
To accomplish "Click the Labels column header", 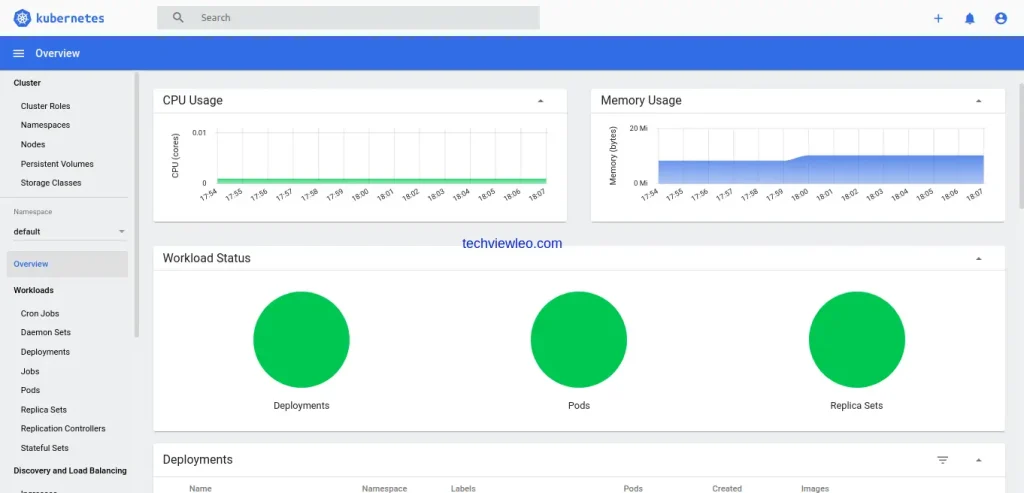I will pyautogui.click(x=463, y=488).
